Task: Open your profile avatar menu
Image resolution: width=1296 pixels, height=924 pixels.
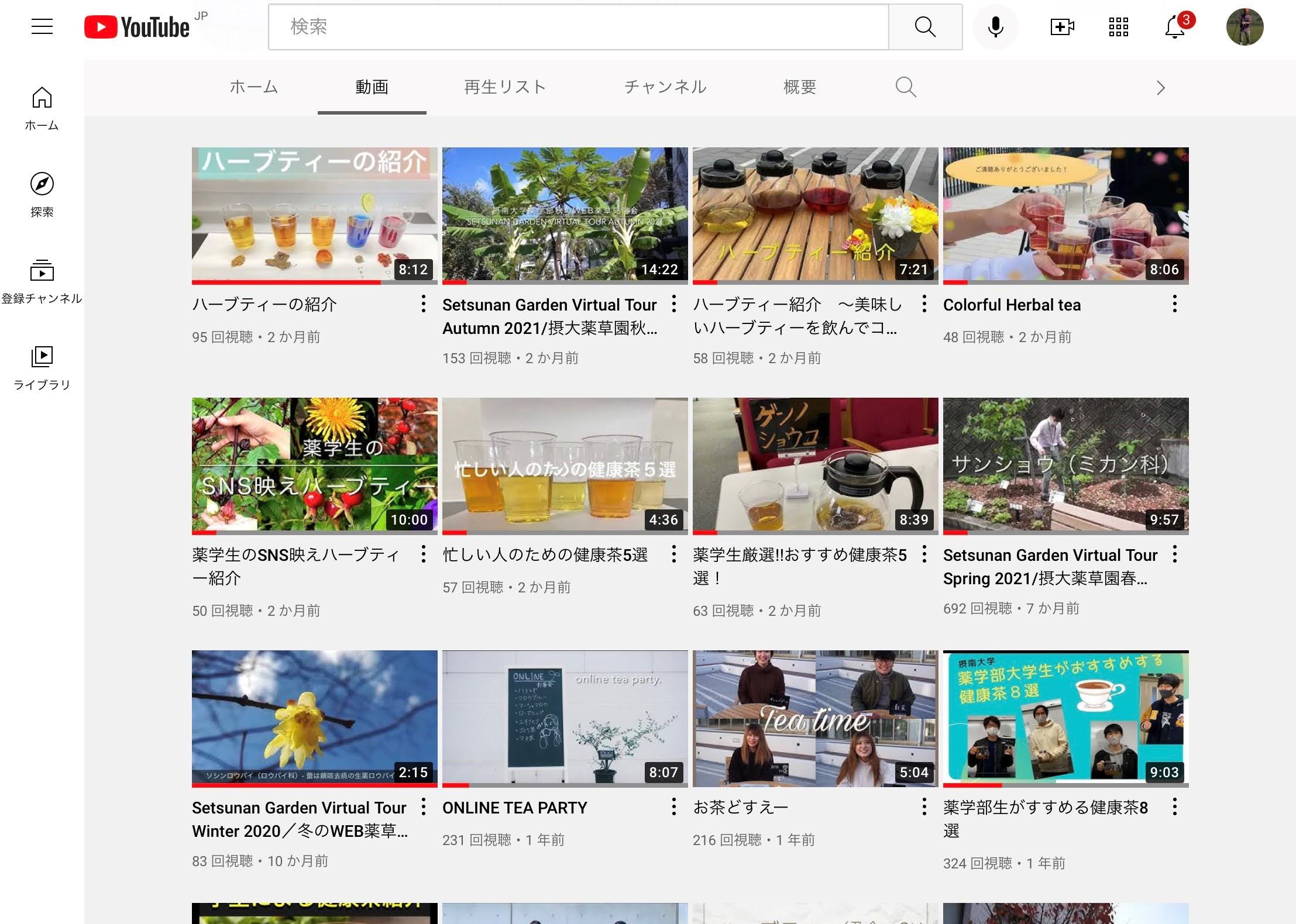Action: (1245, 26)
